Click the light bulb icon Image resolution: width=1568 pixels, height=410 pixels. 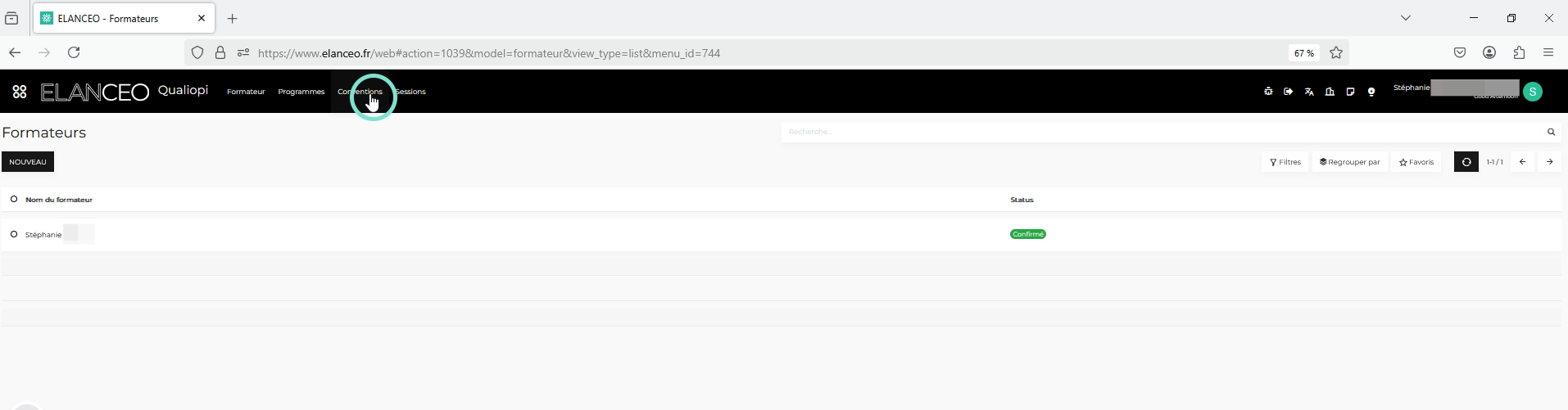tap(1371, 92)
